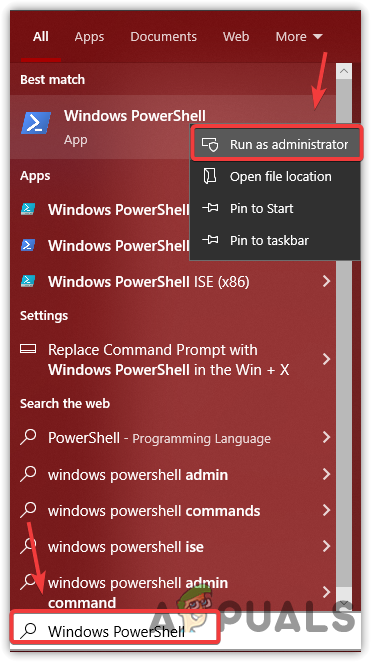Open Windows PowerShell ISE (x86) result
Image resolution: width=371 pixels, height=662 pixels.
tap(173, 282)
